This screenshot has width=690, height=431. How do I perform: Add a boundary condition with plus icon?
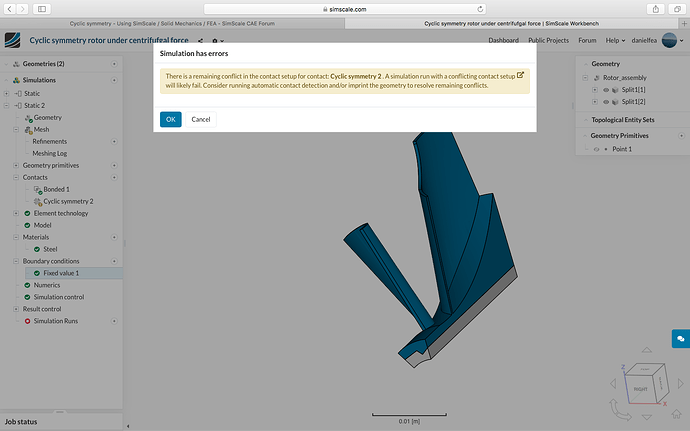(x=114, y=261)
